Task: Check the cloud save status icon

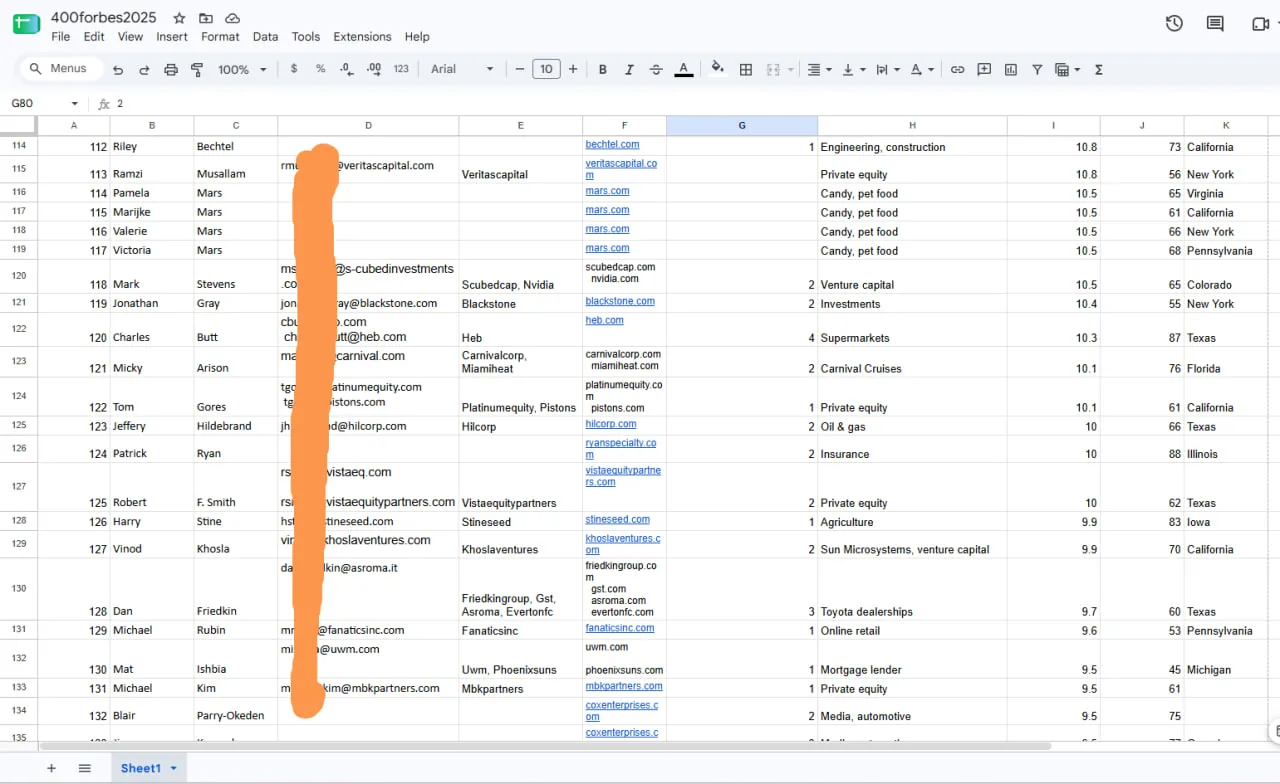Action: click(233, 18)
